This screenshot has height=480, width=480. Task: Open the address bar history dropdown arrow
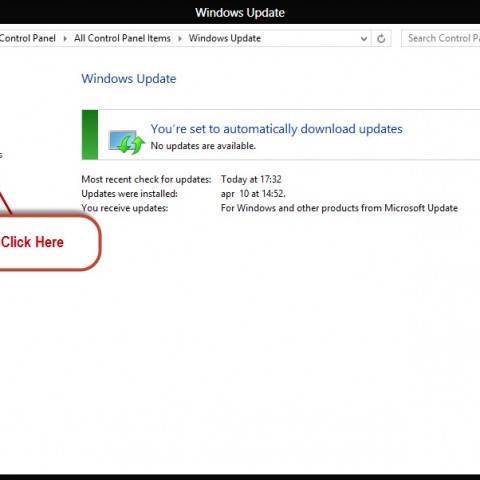pyautogui.click(x=364, y=39)
